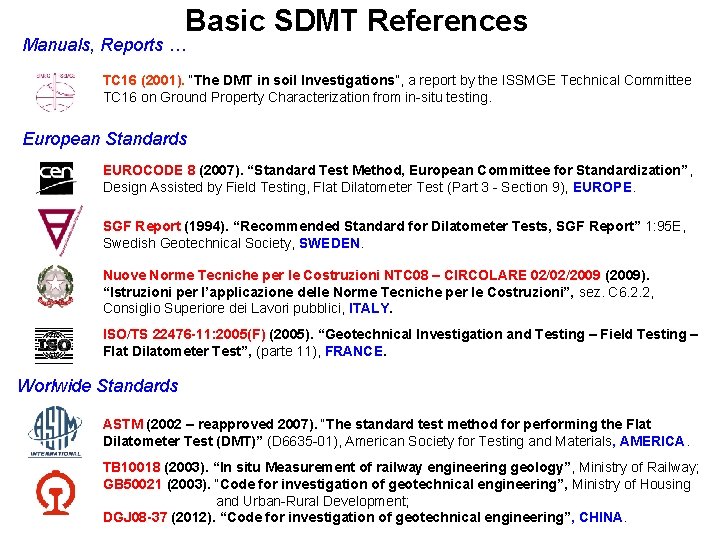Open the "ISO/TS 22476-11:2005(F)" reference
Image resolution: width=720 pixels, height=540 pixels.
tap(184, 334)
